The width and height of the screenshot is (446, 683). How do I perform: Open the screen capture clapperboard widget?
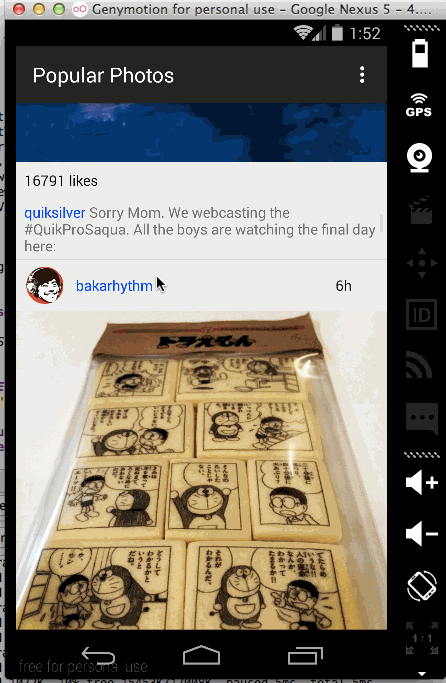click(420, 210)
